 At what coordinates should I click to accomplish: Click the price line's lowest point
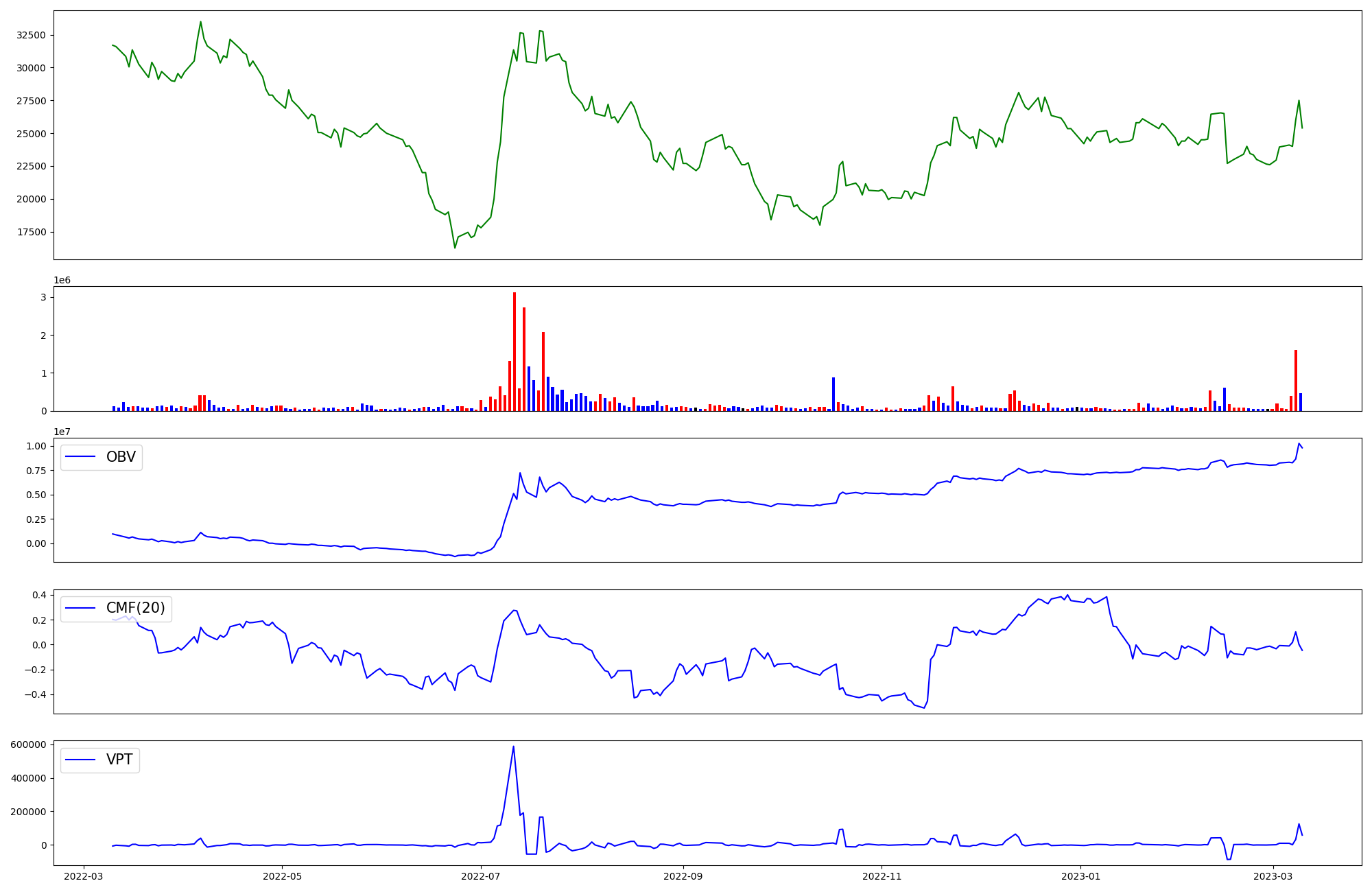pos(455,248)
